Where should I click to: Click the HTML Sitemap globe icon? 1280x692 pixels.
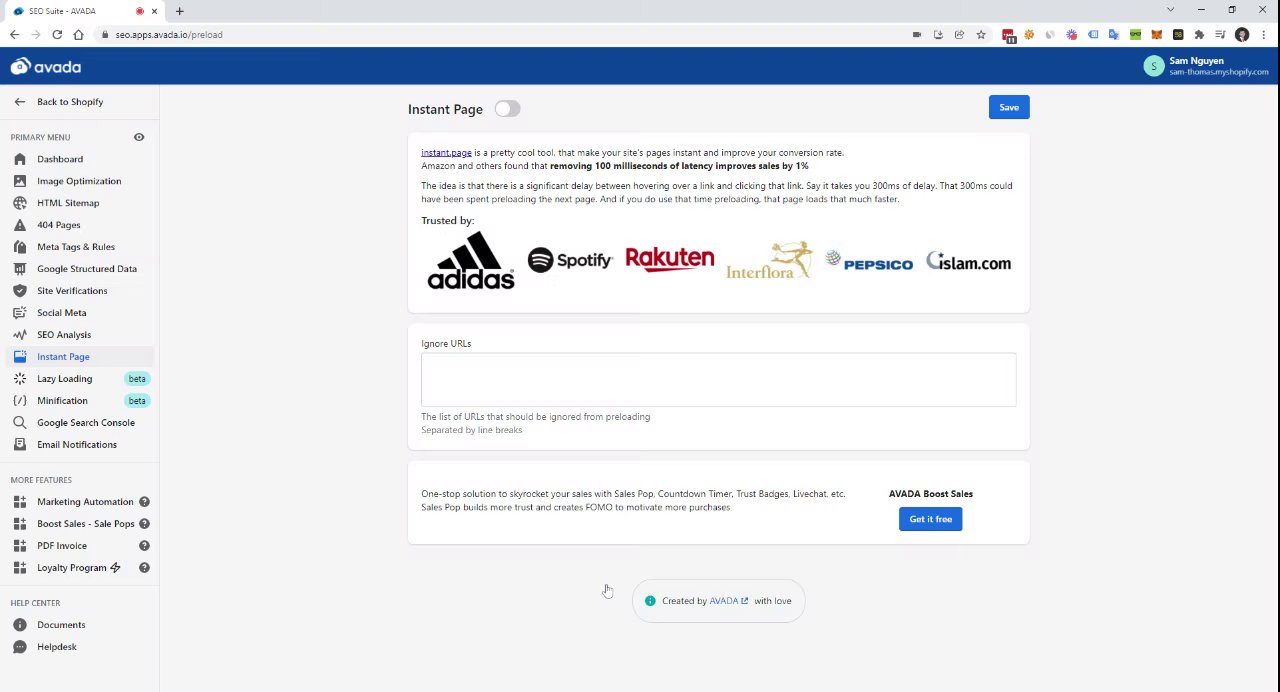(20, 203)
